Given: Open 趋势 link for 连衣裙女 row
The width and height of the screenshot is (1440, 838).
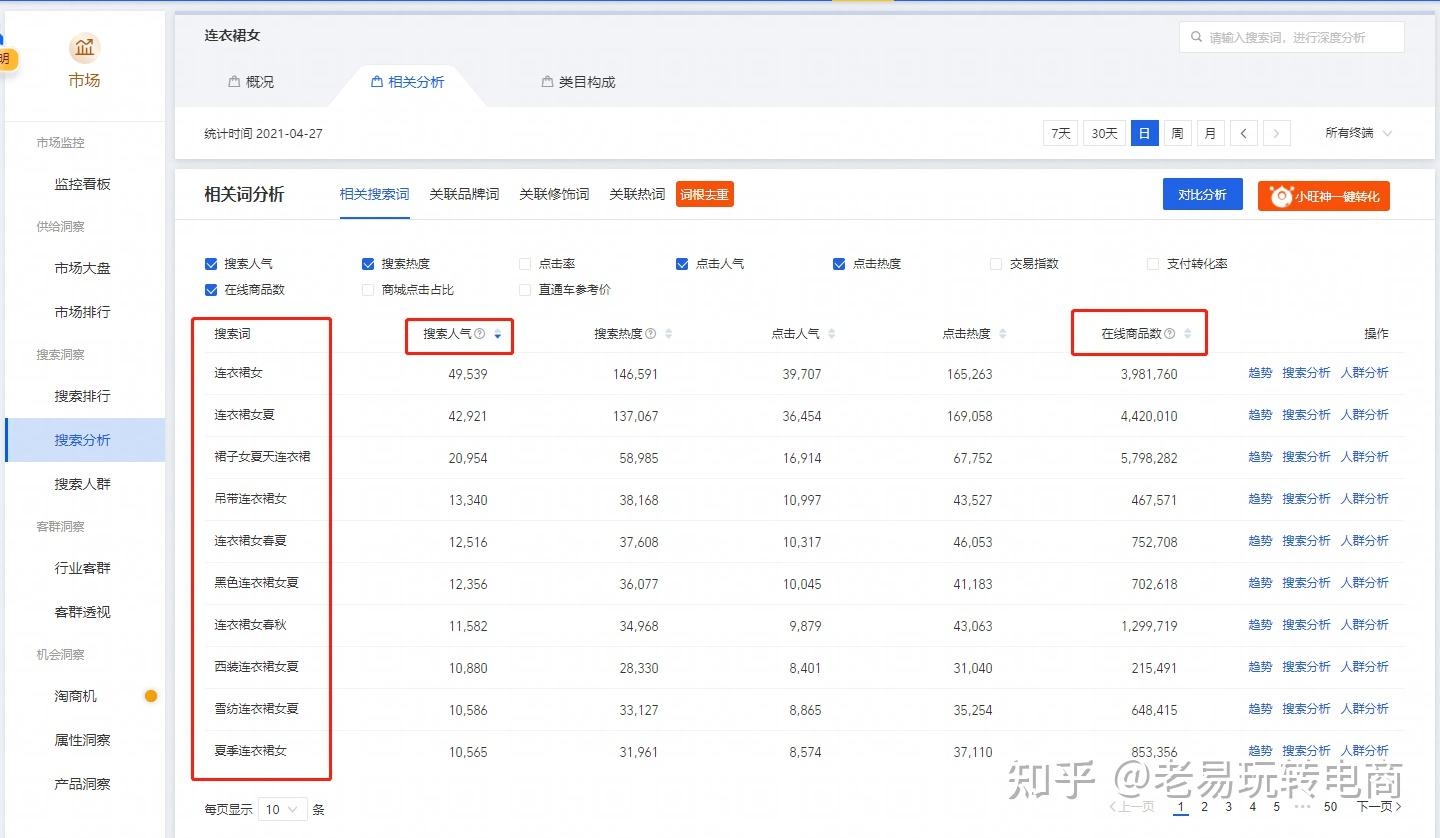Looking at the screenshot, I should coord(1259,372).
